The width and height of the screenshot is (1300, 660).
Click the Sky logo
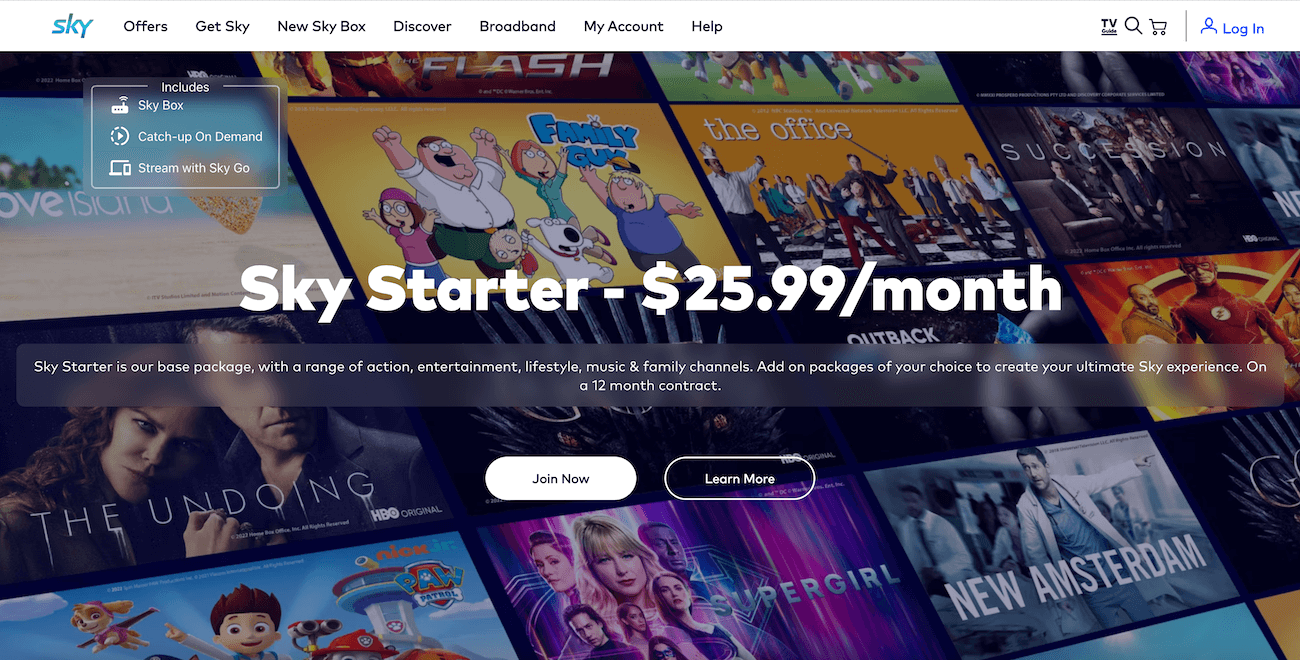point(72,26)
